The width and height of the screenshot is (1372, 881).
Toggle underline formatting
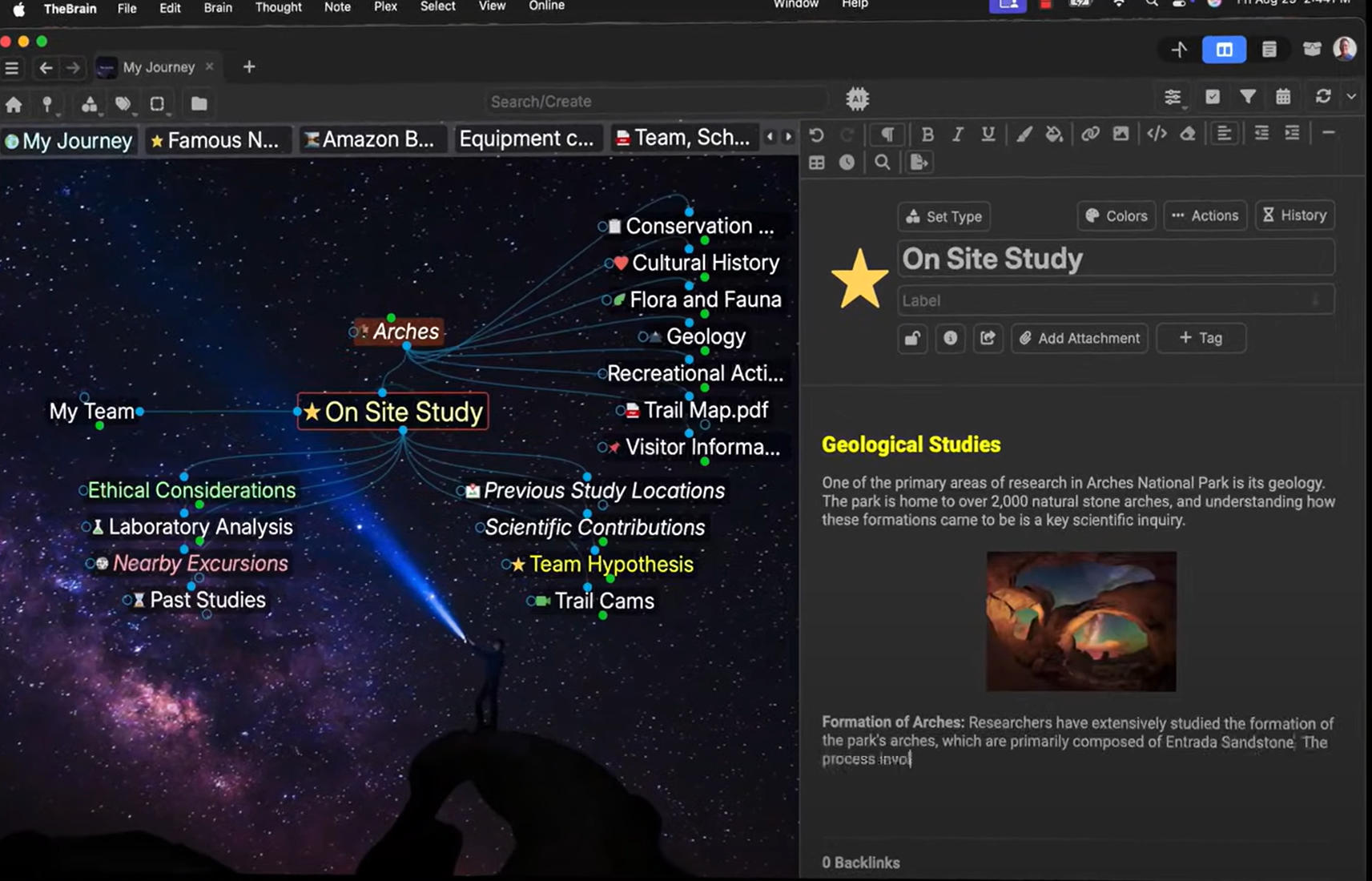pos(988,135)
